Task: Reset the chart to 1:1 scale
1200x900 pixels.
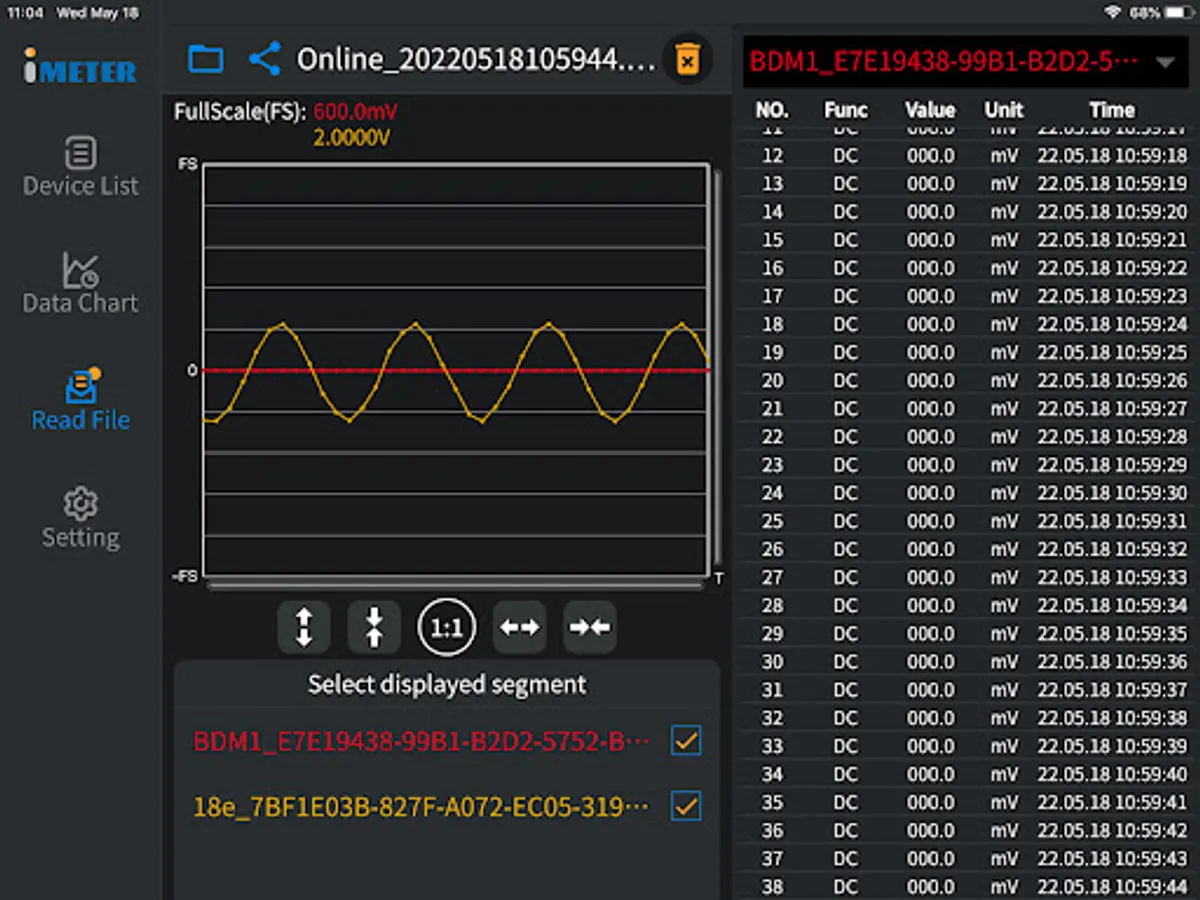Action: [x=446, y=627]
